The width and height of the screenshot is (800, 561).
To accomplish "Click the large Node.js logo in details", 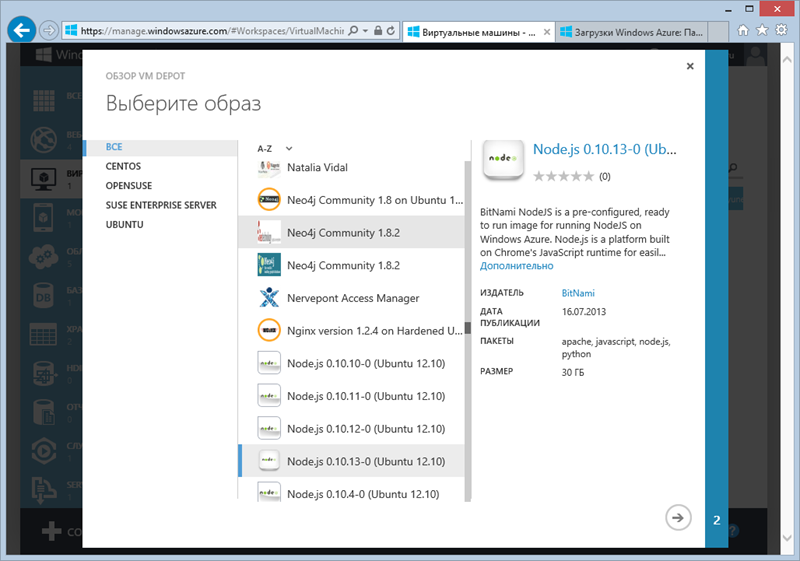I will (503, 159).
